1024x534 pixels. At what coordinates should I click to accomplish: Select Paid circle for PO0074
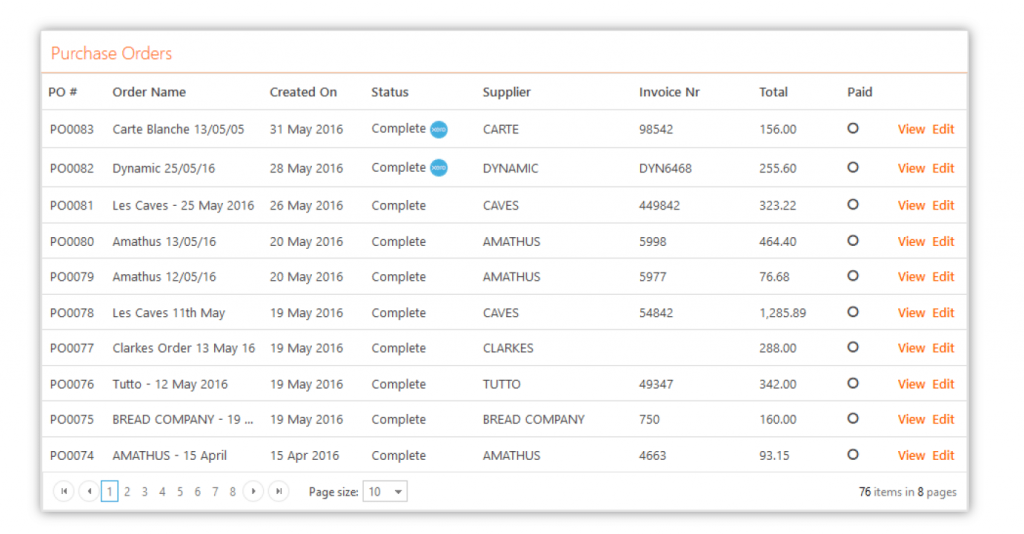853,455
